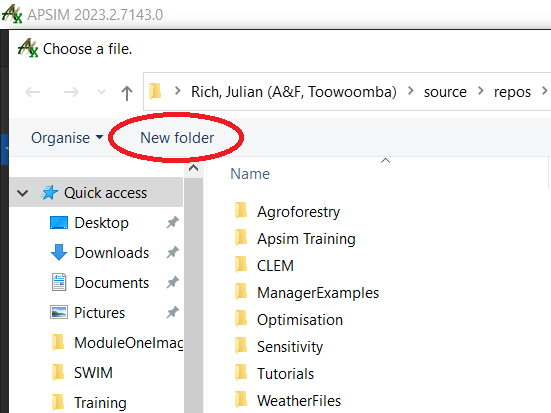Go up one folder level
This screenshot has width=551, height=413.
tap(127, 93)
